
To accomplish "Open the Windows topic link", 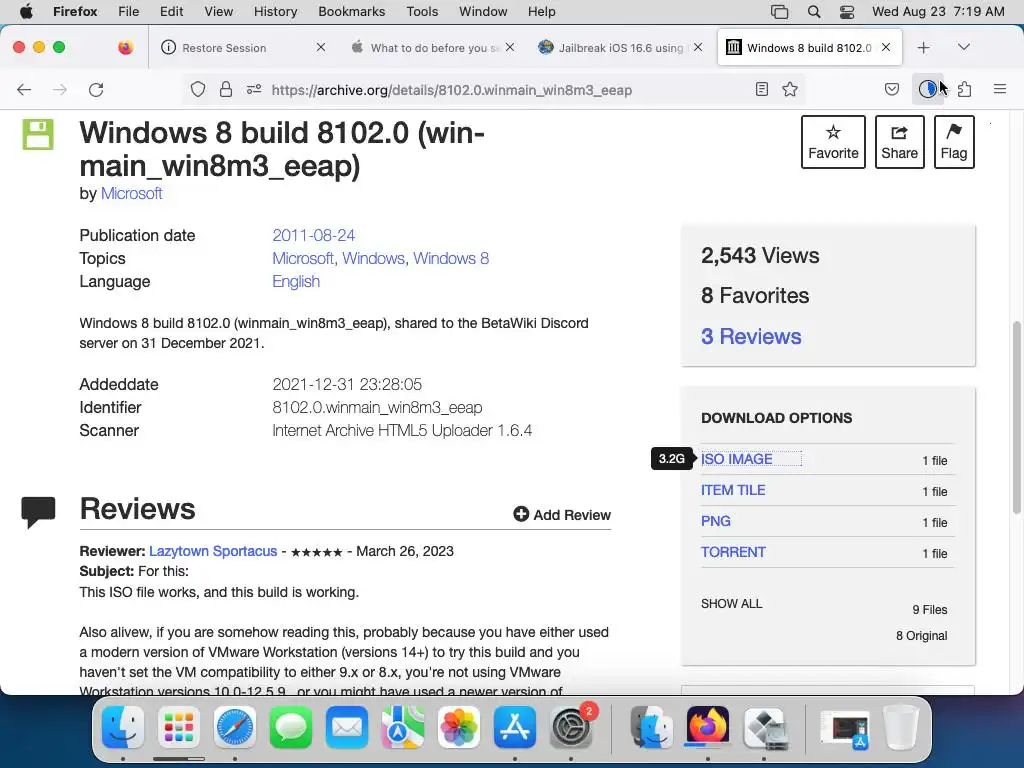I will [374, 258].
